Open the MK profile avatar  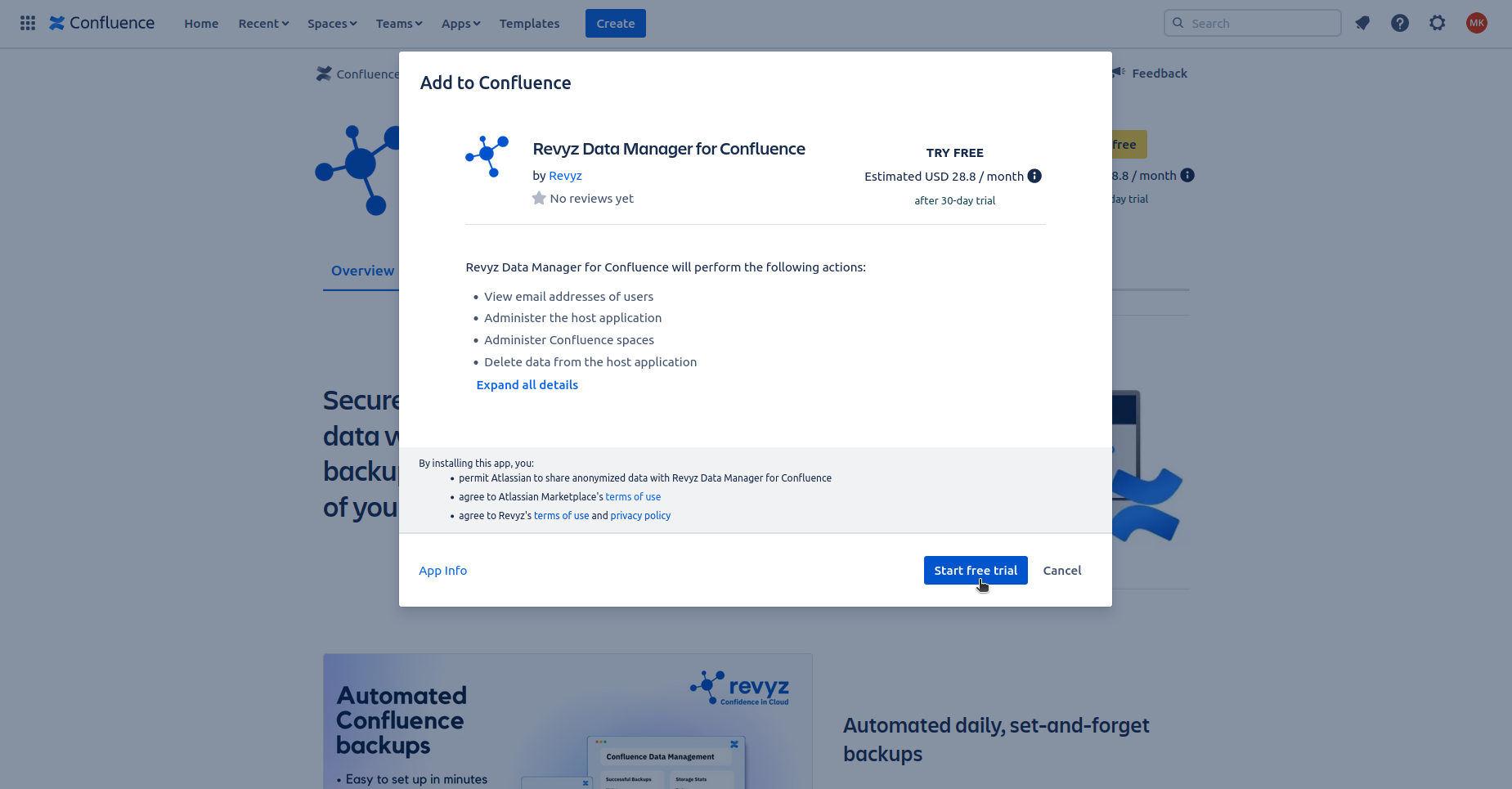click(1476, 23)
